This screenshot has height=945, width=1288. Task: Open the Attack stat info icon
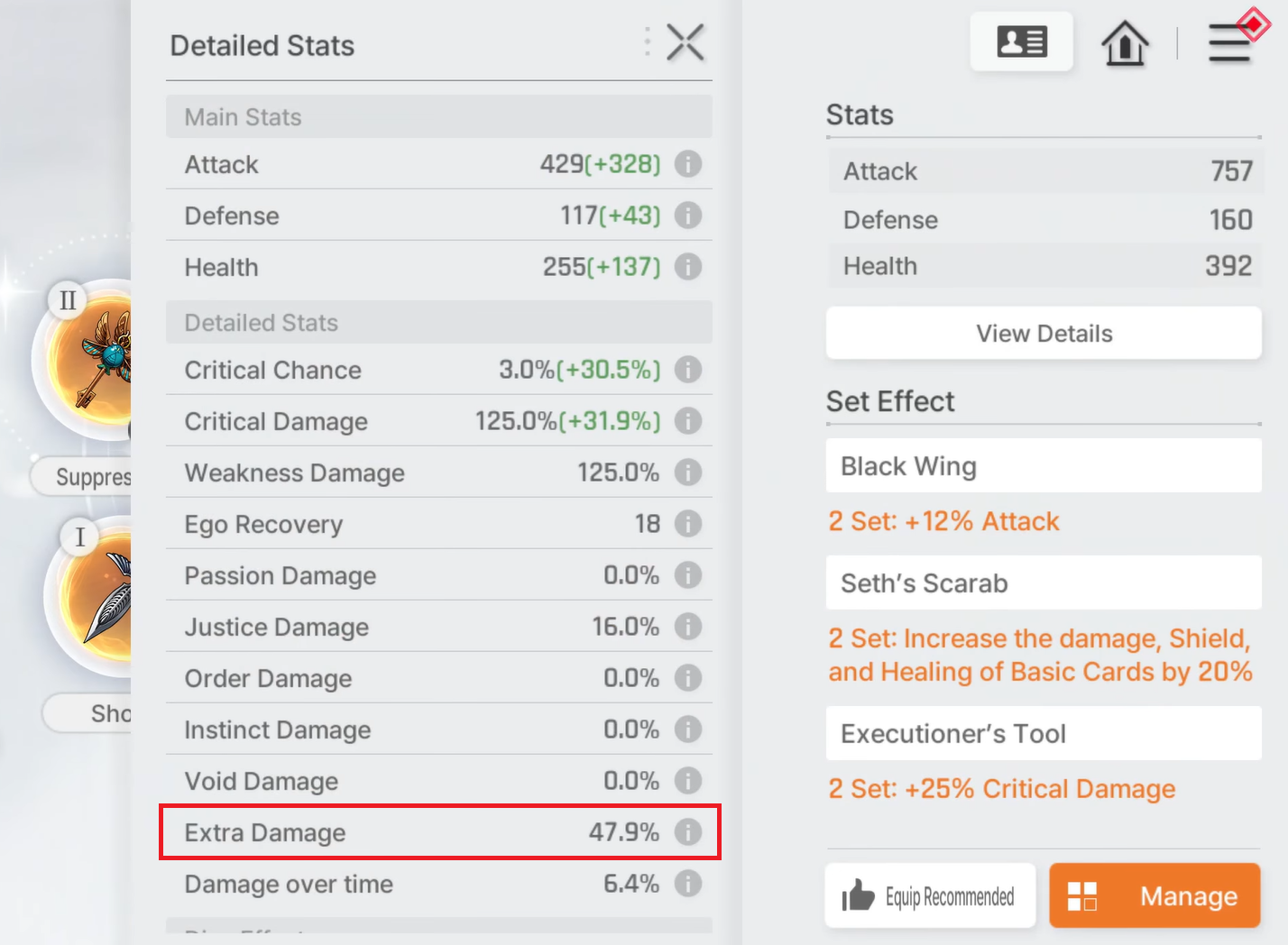click(x=688, y=164)
